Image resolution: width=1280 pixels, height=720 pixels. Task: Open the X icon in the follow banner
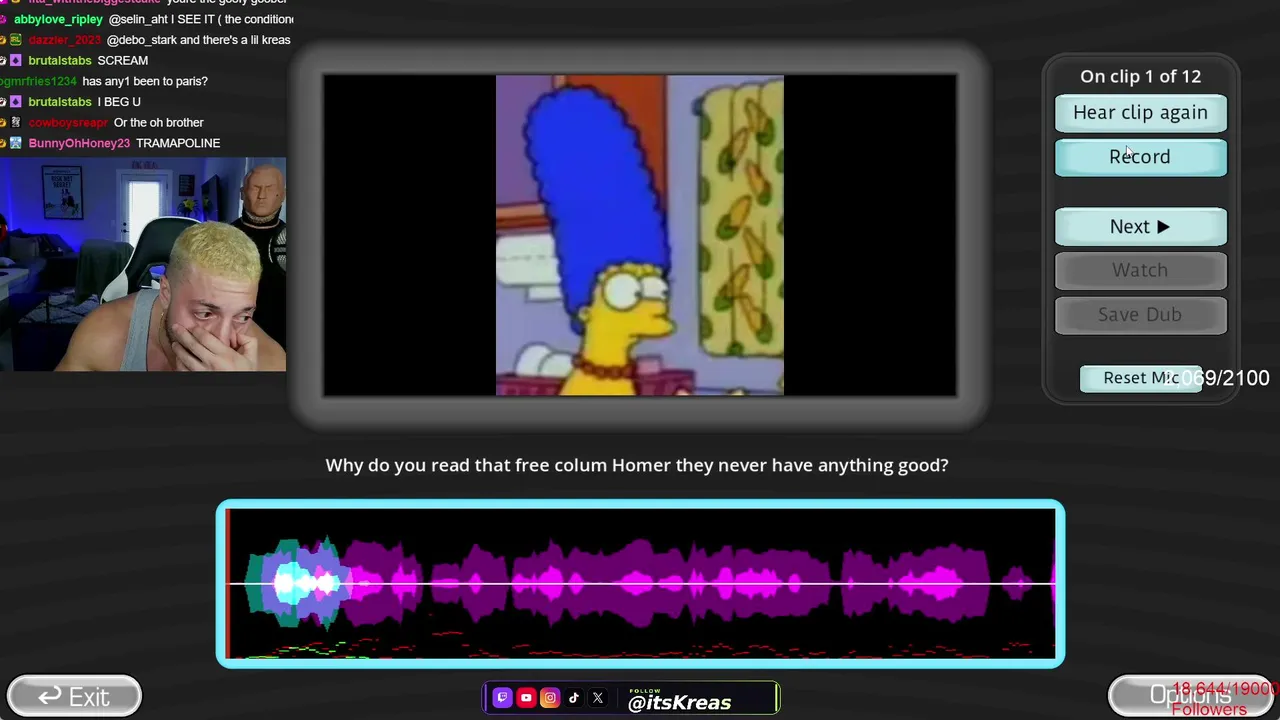pos(598,698)
